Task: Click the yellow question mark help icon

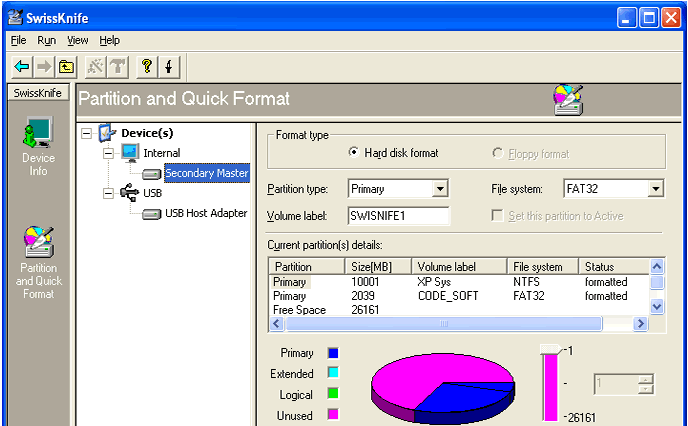Action: (x=147, y=67)
